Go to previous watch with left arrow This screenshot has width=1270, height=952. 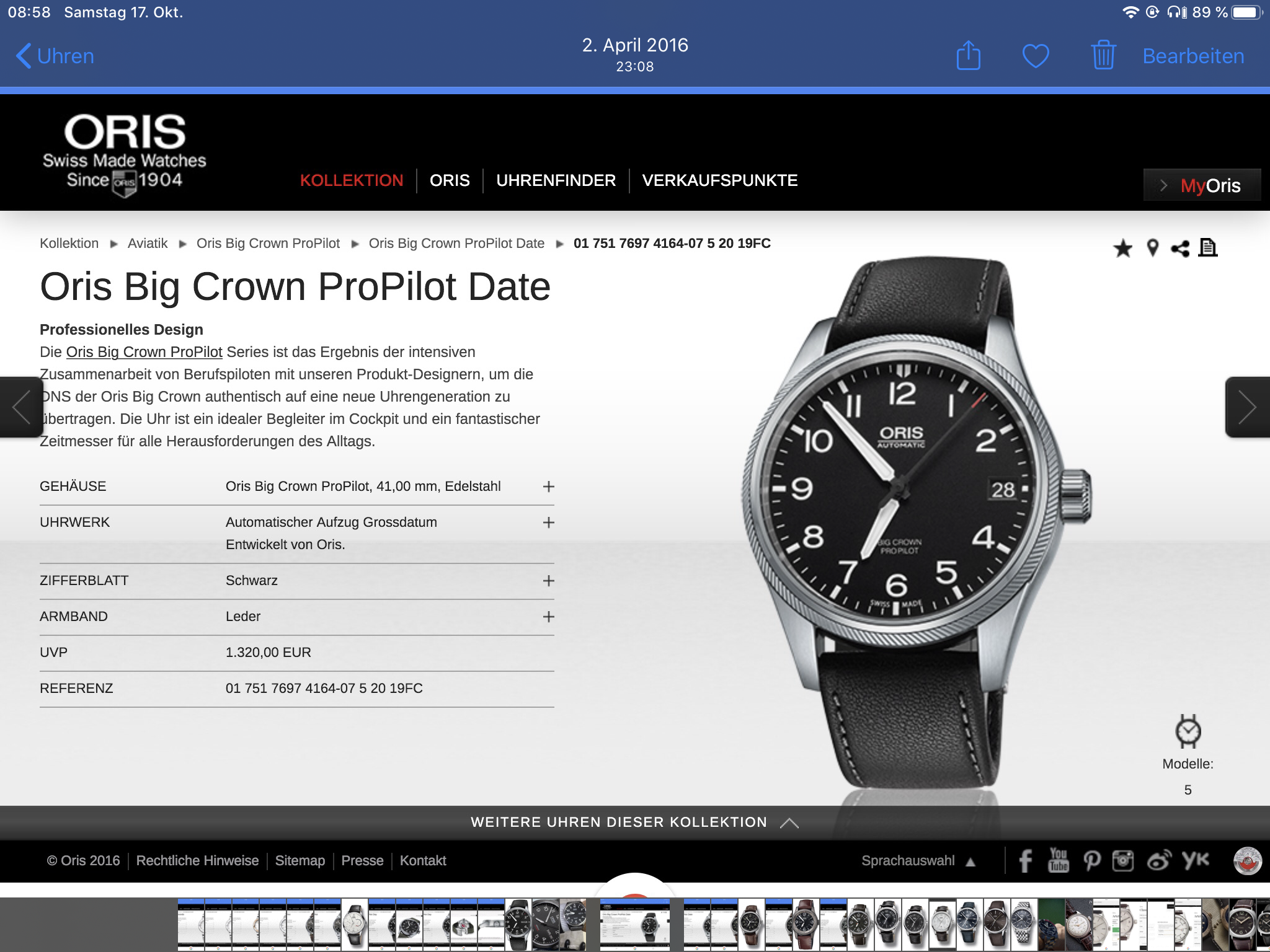21,407
